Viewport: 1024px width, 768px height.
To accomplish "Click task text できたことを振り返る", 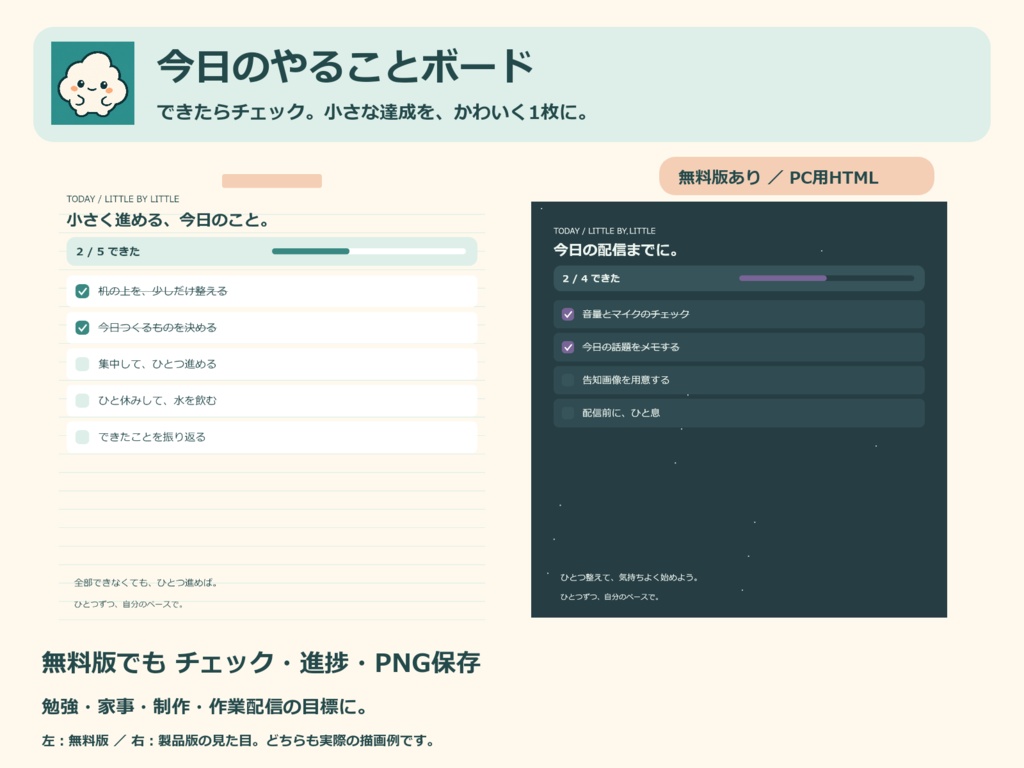I will [152, 437].
